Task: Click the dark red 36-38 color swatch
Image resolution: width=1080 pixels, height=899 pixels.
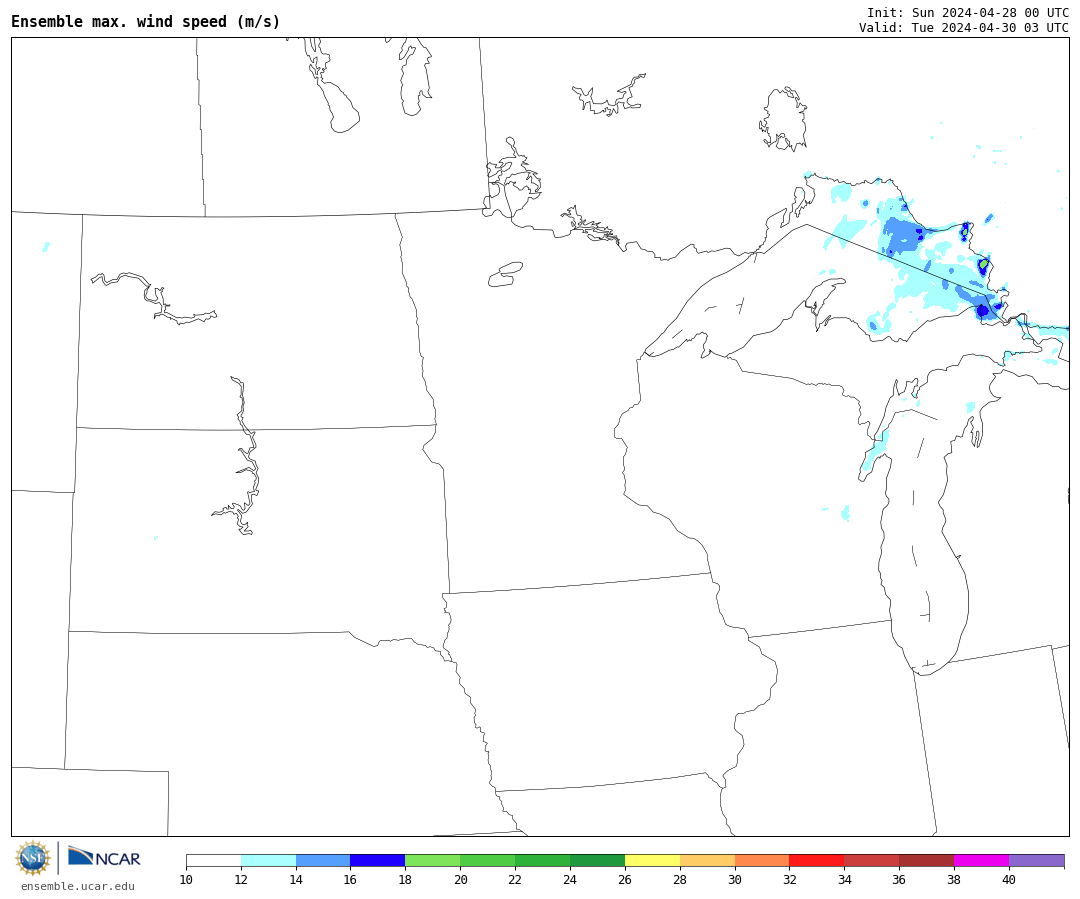Action: click(x=926, y=860)
